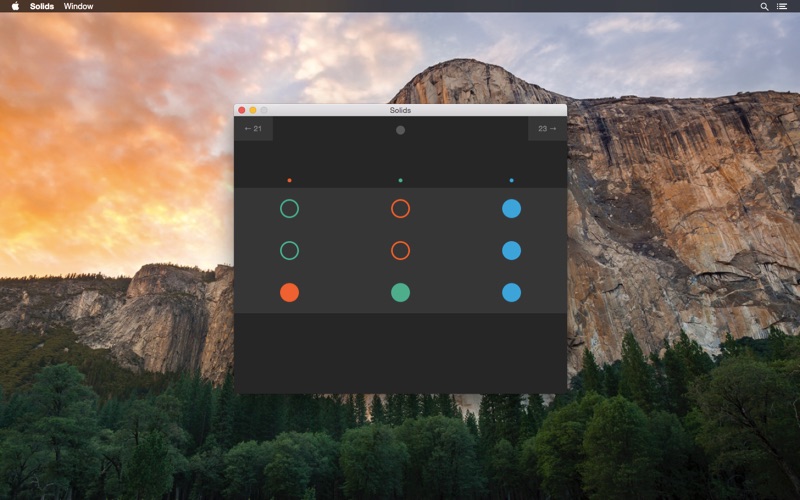Select the small blue indicator dot
The image size is (800, 500).
click(x=511, y=180)
